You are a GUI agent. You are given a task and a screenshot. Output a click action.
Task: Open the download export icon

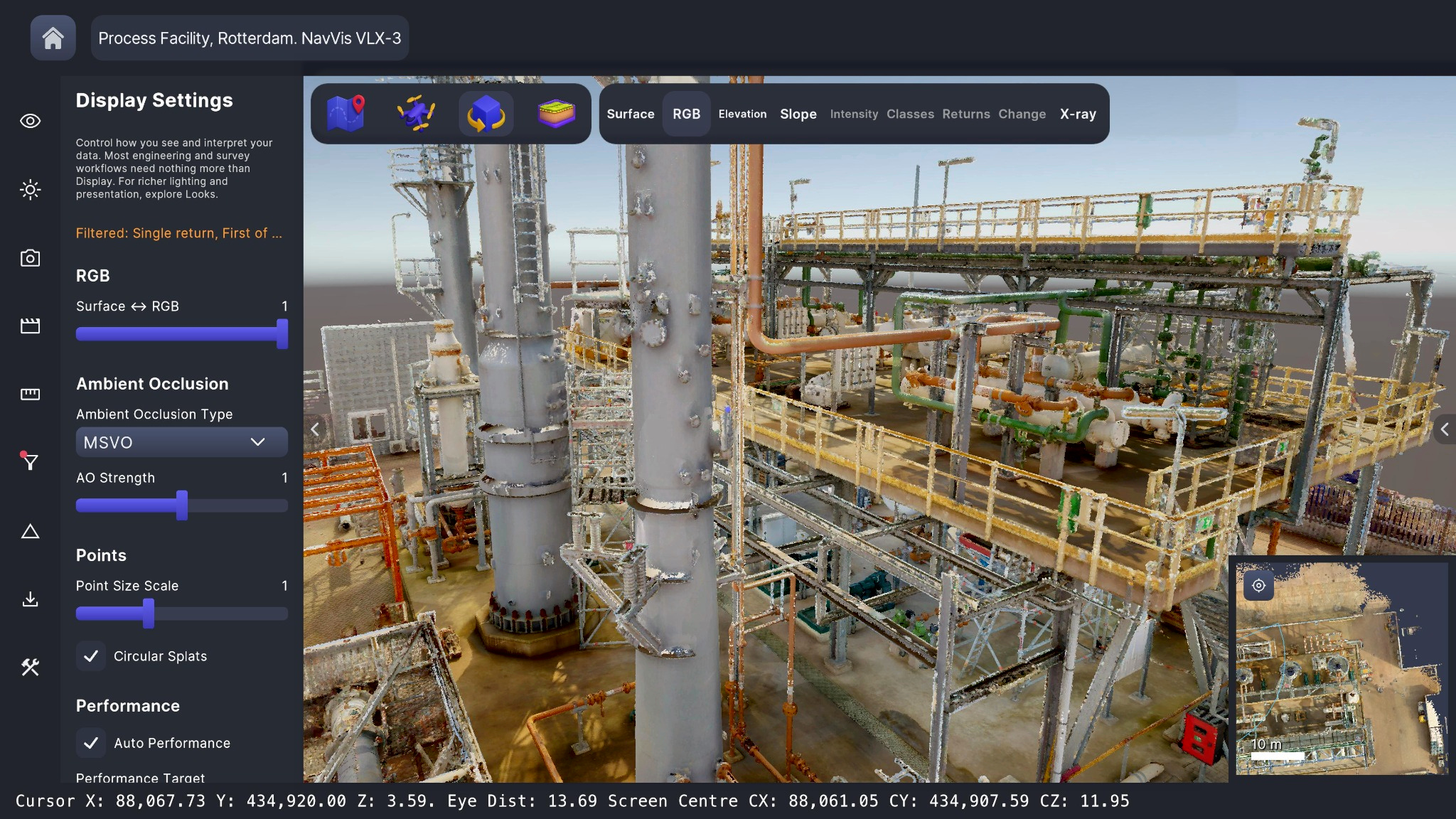click(x=30, y=599)
